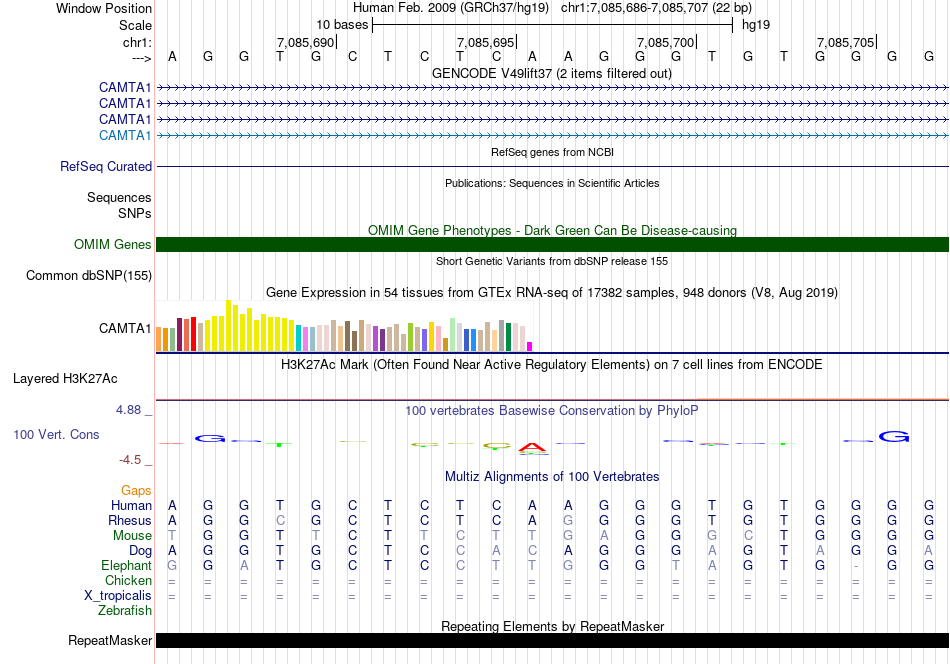The image size is (950, 664).
Task: Click the Sequences subtrack label
Action: tap(119, 198)
